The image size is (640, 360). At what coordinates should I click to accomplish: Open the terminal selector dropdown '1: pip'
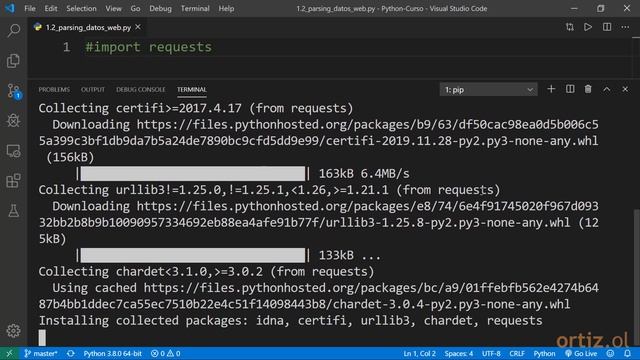pyautogui.click(x=489, y=89)
